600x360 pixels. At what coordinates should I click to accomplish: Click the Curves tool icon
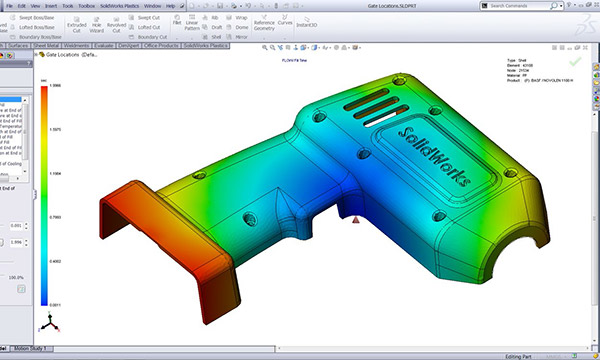[x=285, y=20]
